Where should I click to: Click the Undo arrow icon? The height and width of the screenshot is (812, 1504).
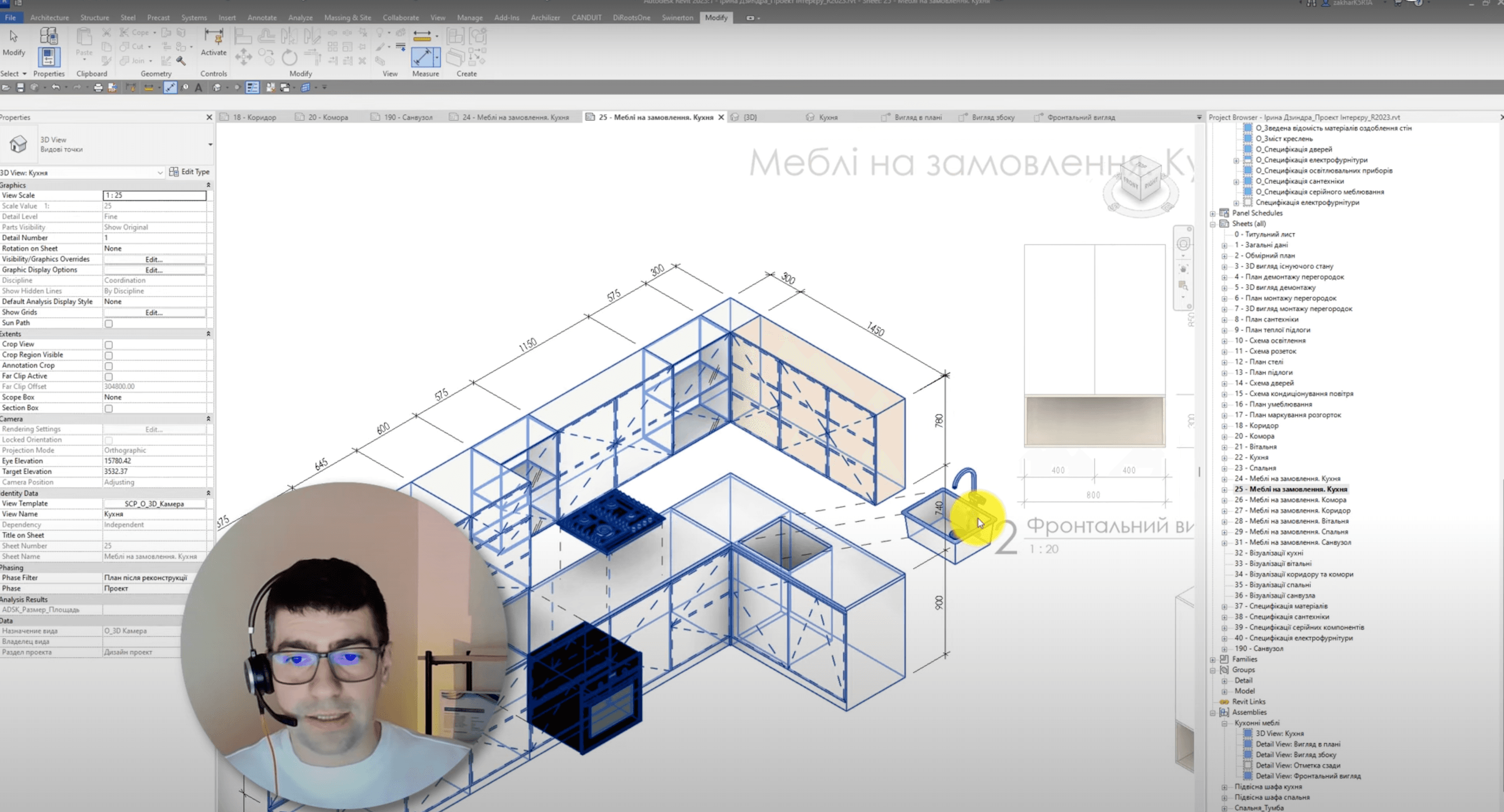pos(56,88)
